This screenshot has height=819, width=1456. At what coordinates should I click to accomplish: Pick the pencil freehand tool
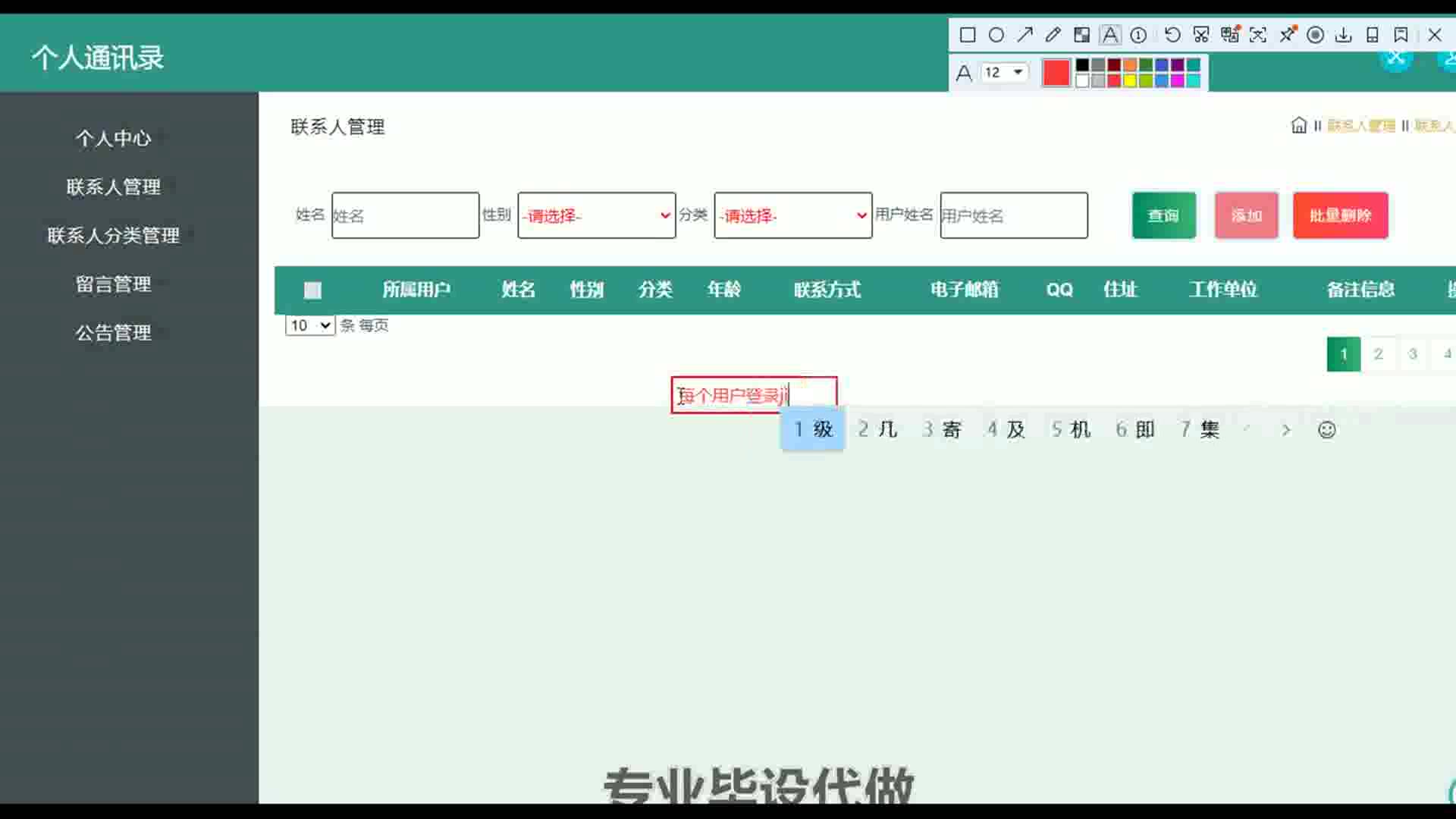(1053, 35)
